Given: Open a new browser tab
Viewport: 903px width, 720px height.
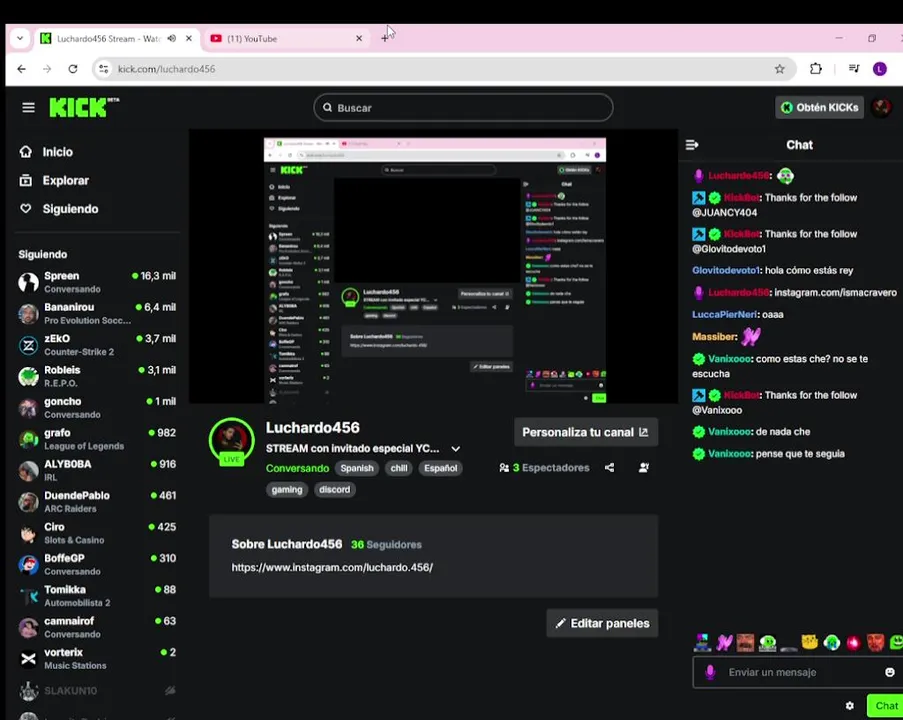Looking at the screenshot, I should pos(385,39).
